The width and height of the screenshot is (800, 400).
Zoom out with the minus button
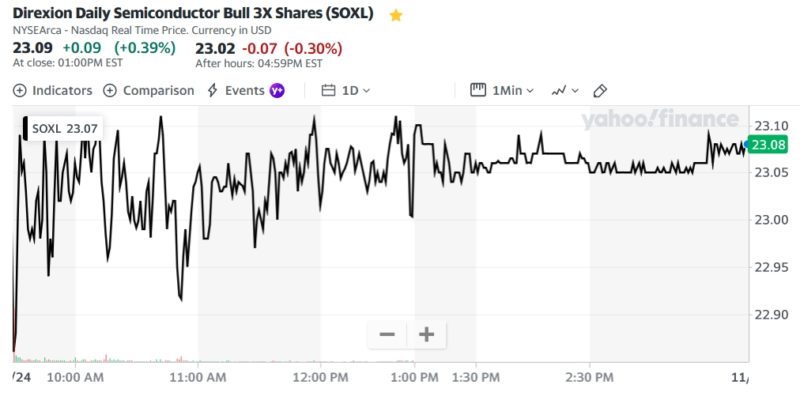point(387,334)
